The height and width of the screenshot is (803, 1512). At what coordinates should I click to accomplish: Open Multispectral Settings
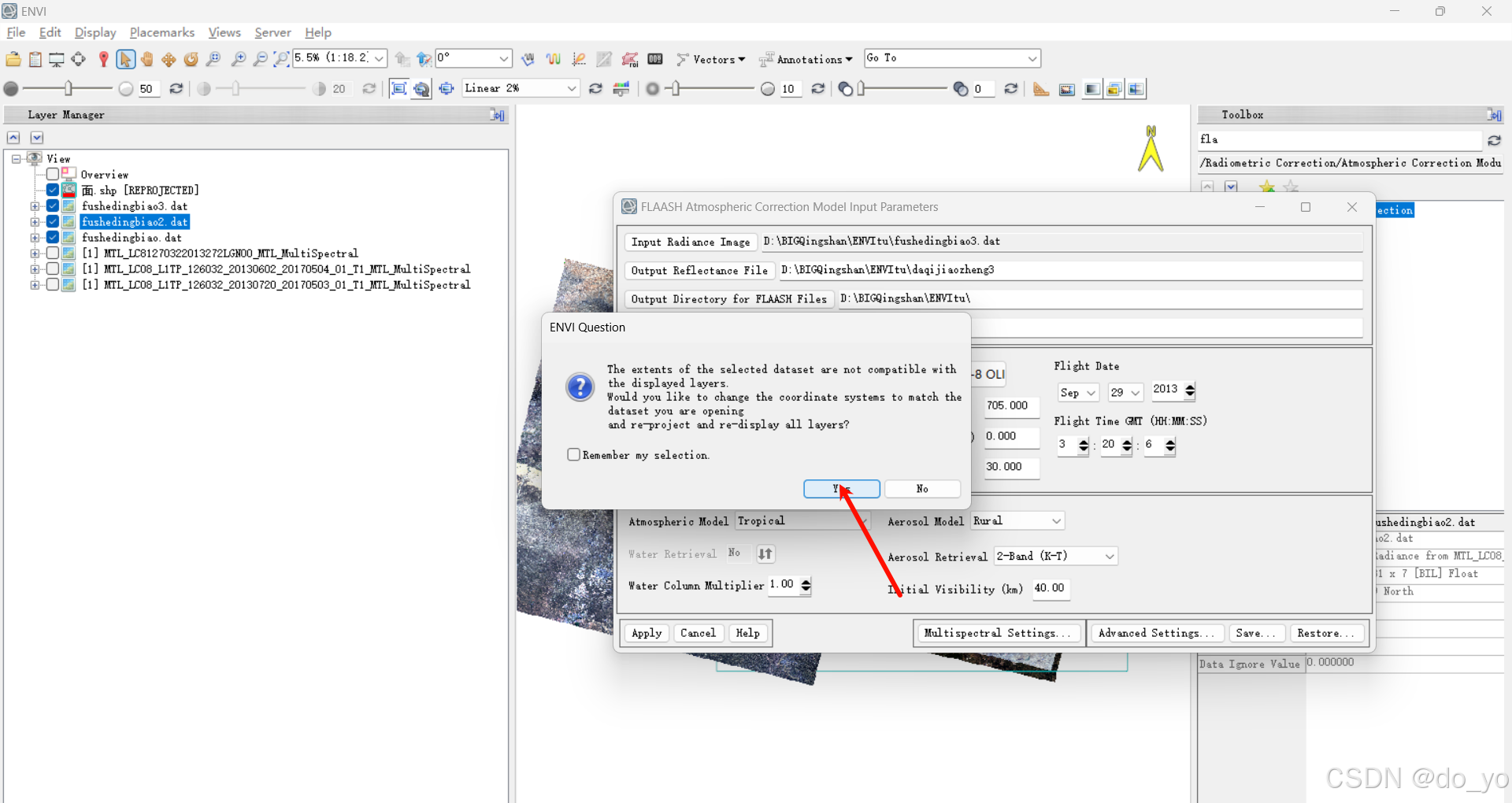click(998, 633)
